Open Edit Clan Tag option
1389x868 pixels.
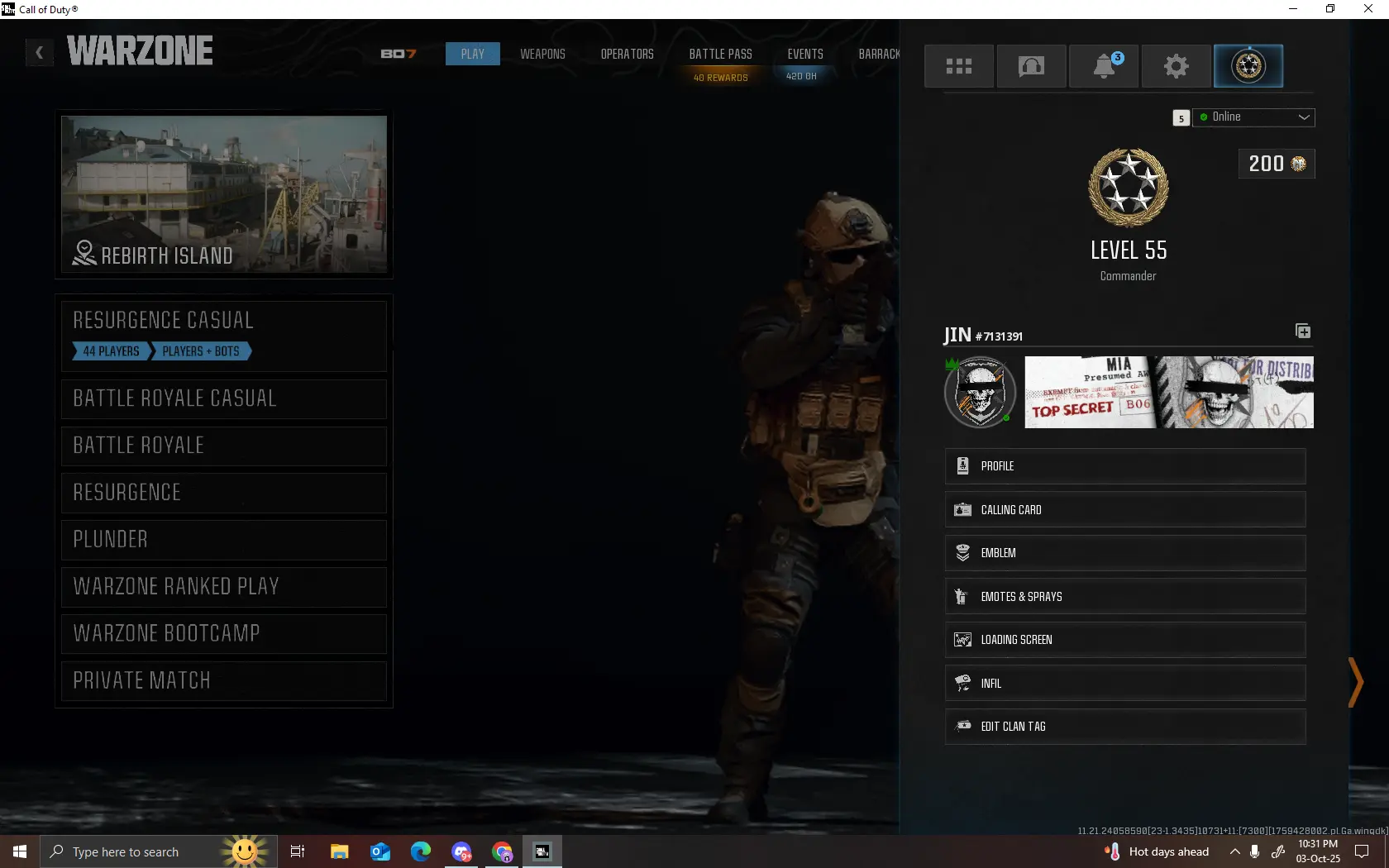click(x=1124, y=727)
